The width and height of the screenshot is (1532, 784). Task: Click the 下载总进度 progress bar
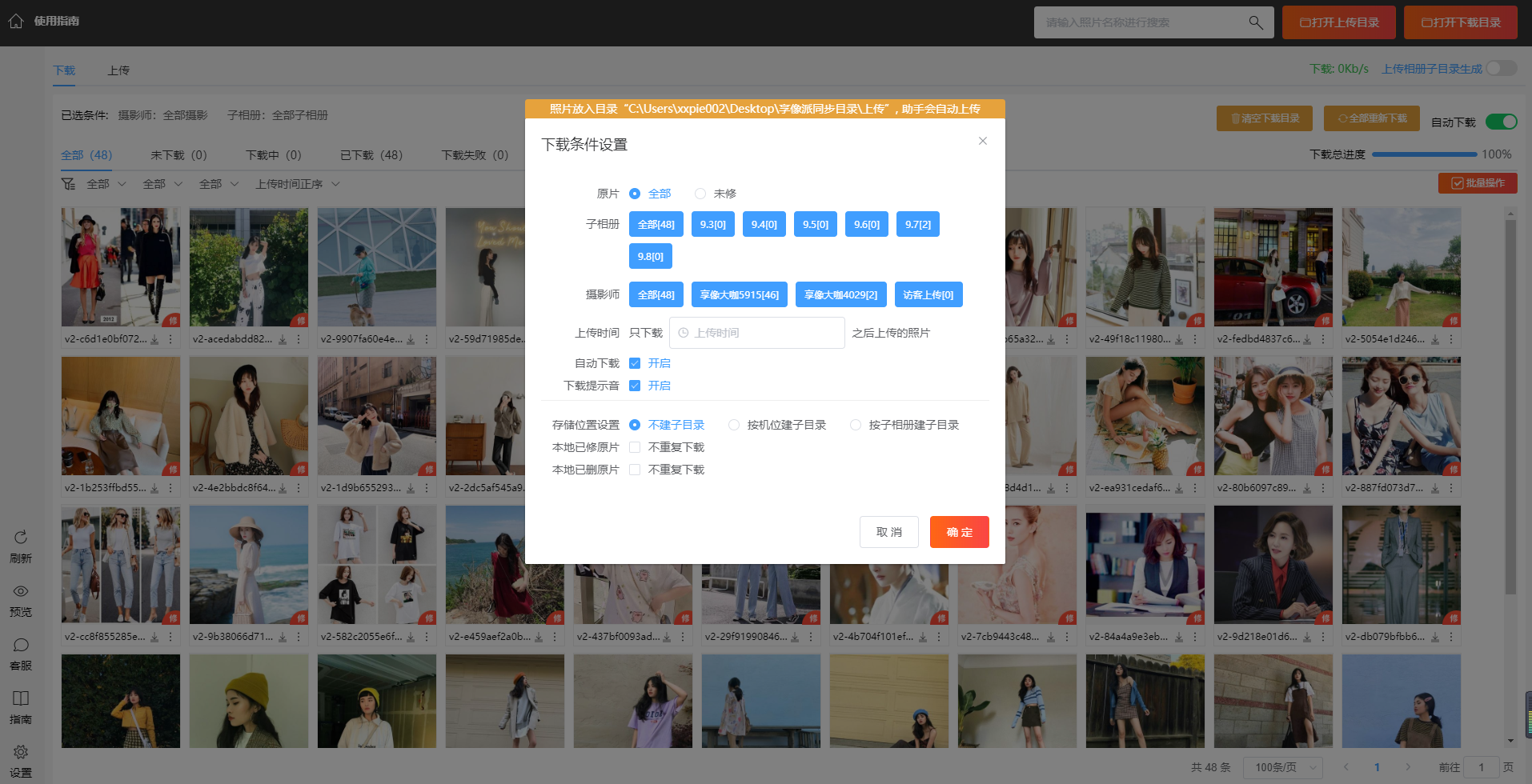pos(1423,154)
